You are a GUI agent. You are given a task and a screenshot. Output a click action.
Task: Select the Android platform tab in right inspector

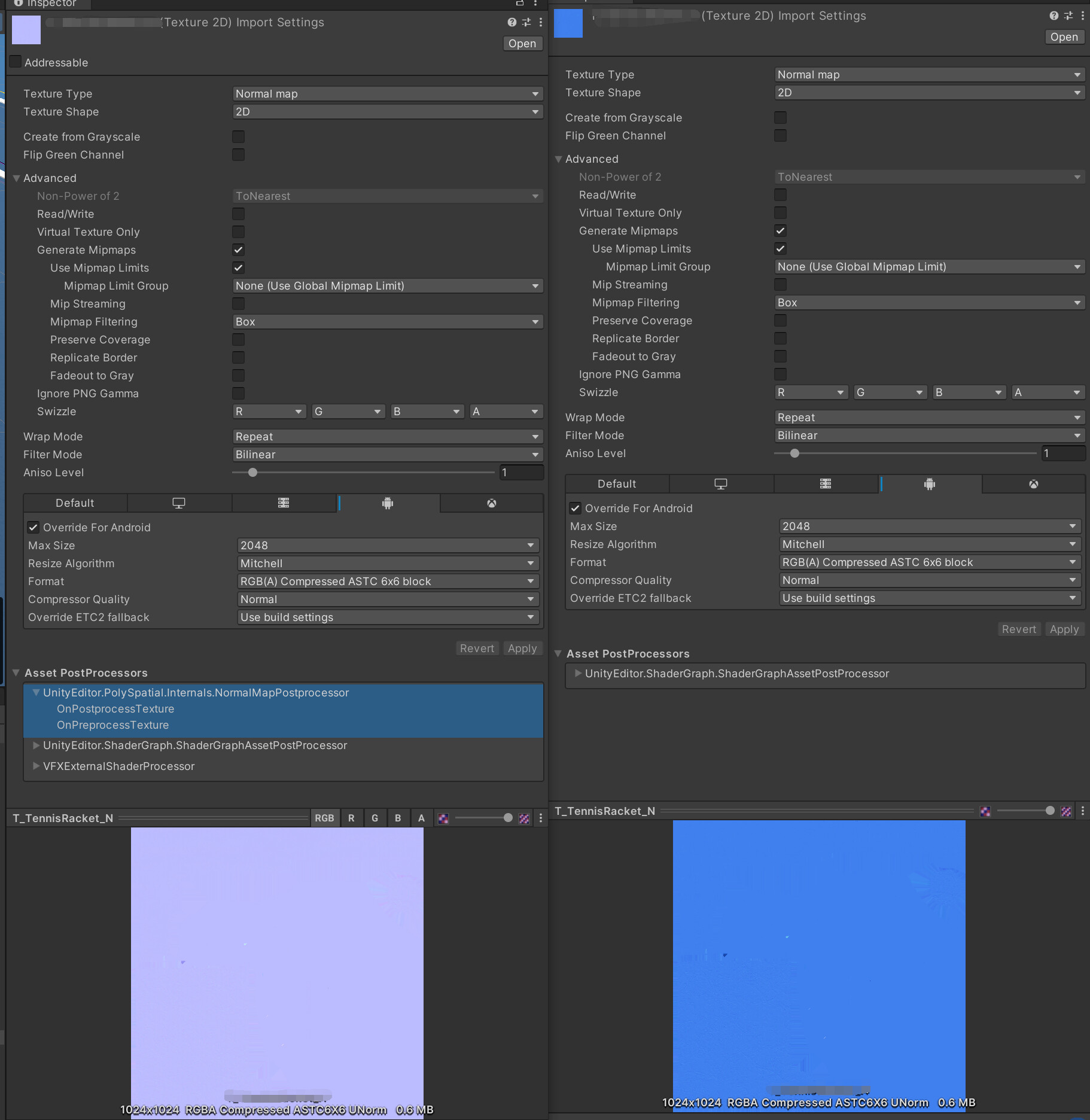tap(929, 484)
